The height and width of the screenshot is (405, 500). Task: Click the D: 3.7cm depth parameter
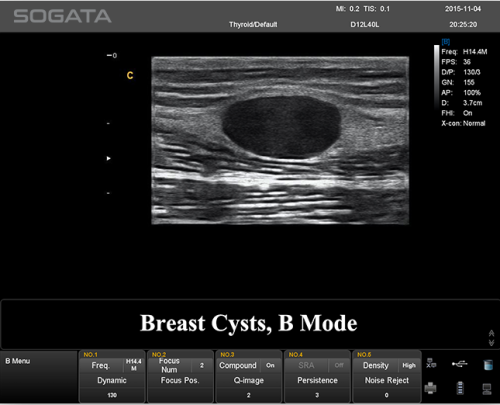(x=462, y=103)
